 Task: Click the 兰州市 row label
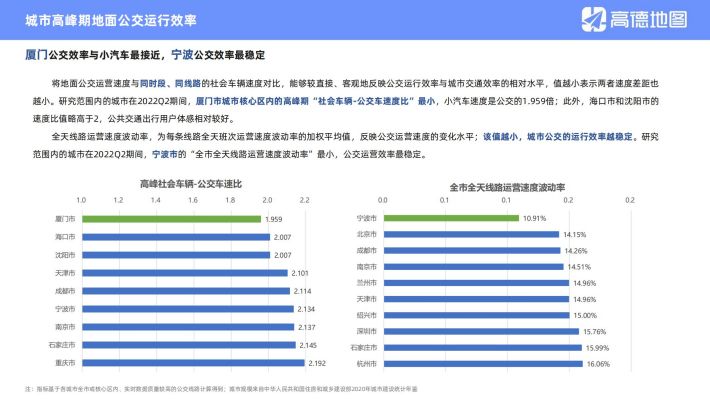coord(367,283)
